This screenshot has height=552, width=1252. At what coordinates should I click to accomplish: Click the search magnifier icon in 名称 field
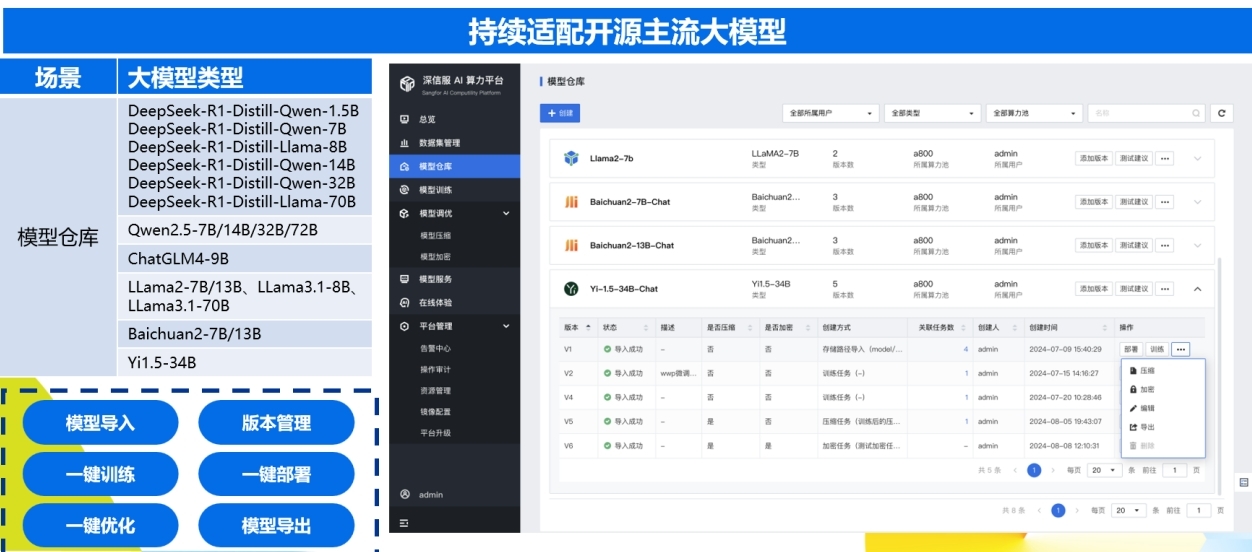(x=1196, y=114)
